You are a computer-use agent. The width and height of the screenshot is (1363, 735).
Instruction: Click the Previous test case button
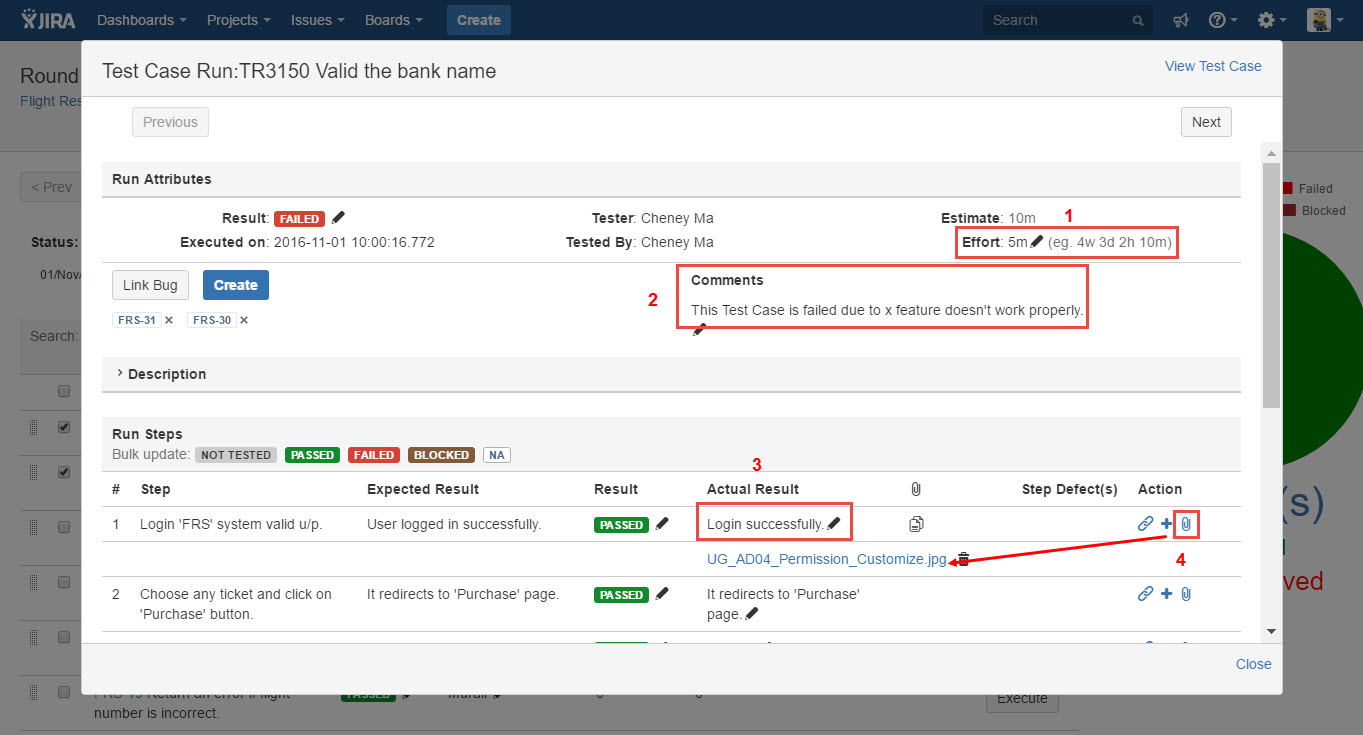coord(170,122)
